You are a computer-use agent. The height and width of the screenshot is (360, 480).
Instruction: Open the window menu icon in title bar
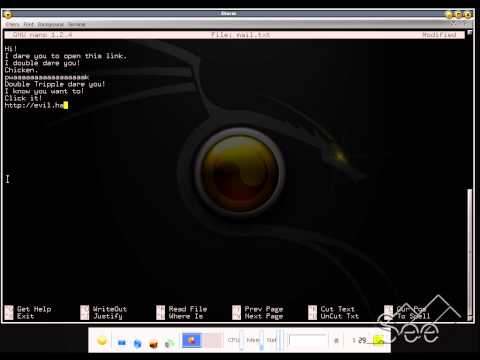pos(7,14)
